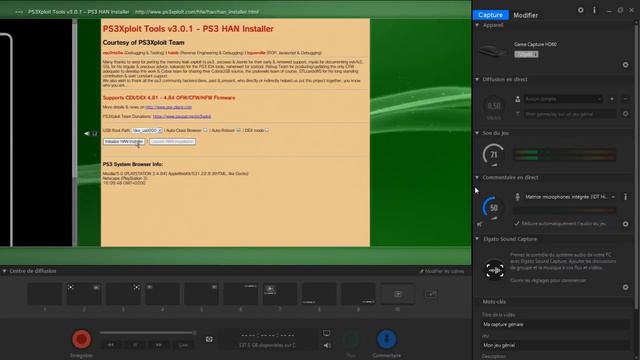This screenshot has height=360, width=640.
Task: Select scene thumbnail 1
Action: pyautogui.click(x=44, y=294)
